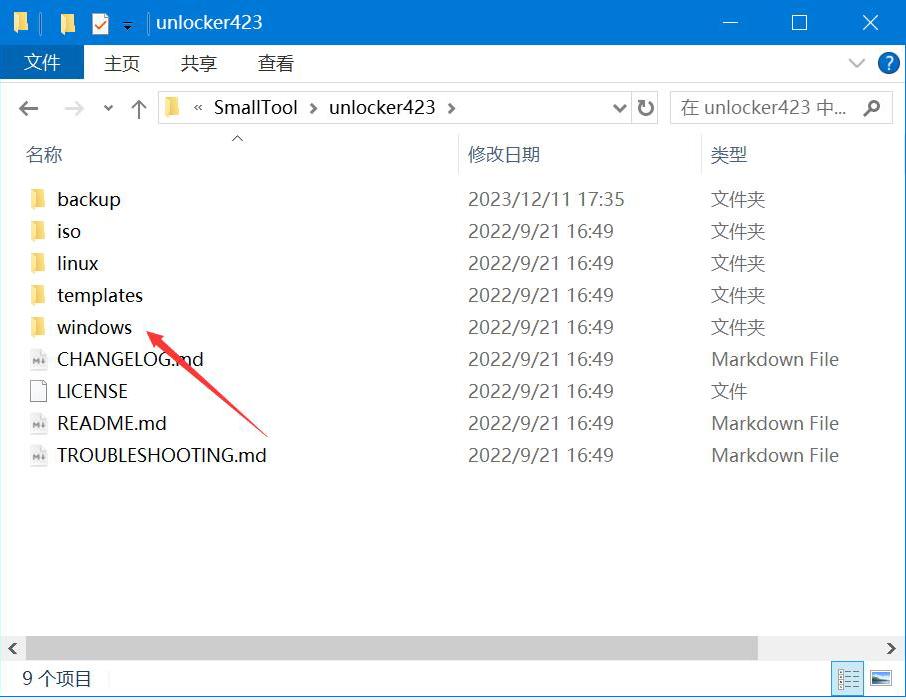906x700 pixels.
Task: Switch to the 主页 tab
Action: [122, 63]
